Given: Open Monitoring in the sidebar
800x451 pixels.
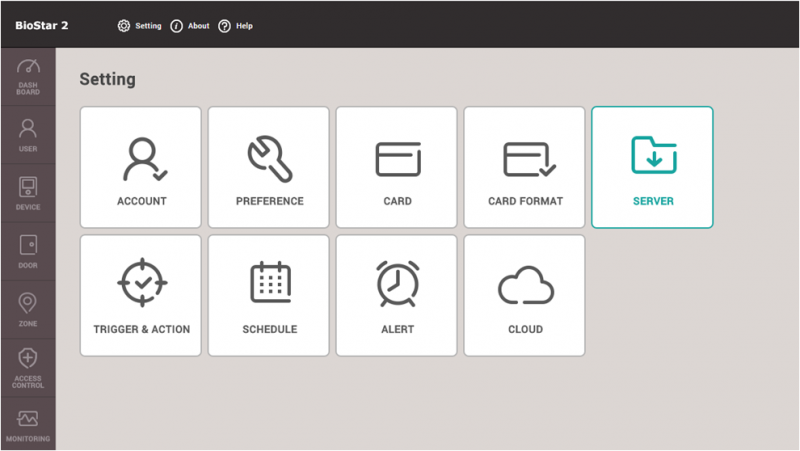Looking at the screenshot, I should point(28,424).
